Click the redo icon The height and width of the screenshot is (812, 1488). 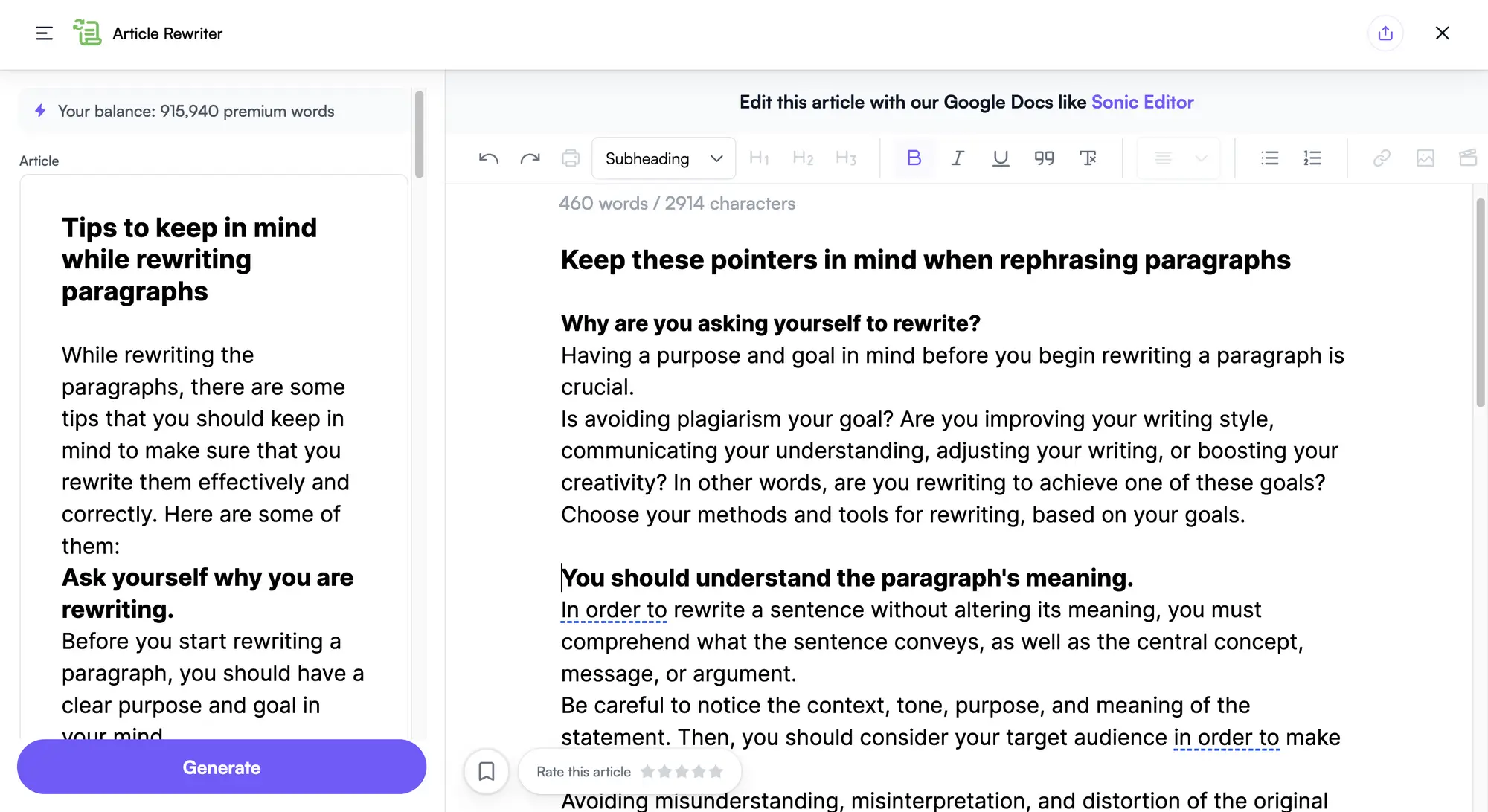[x=530, y=158]
